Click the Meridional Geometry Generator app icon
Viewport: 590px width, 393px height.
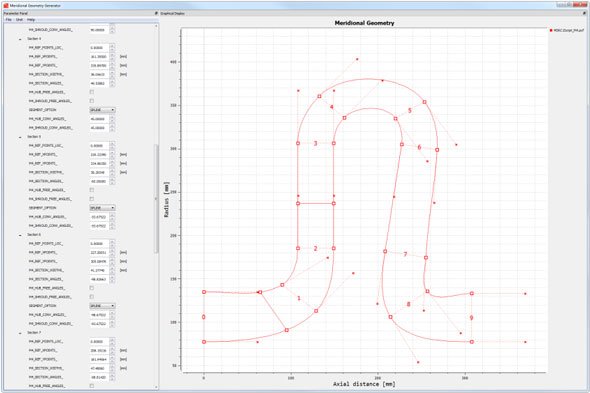pyautogui.click(x=5, y=5)
